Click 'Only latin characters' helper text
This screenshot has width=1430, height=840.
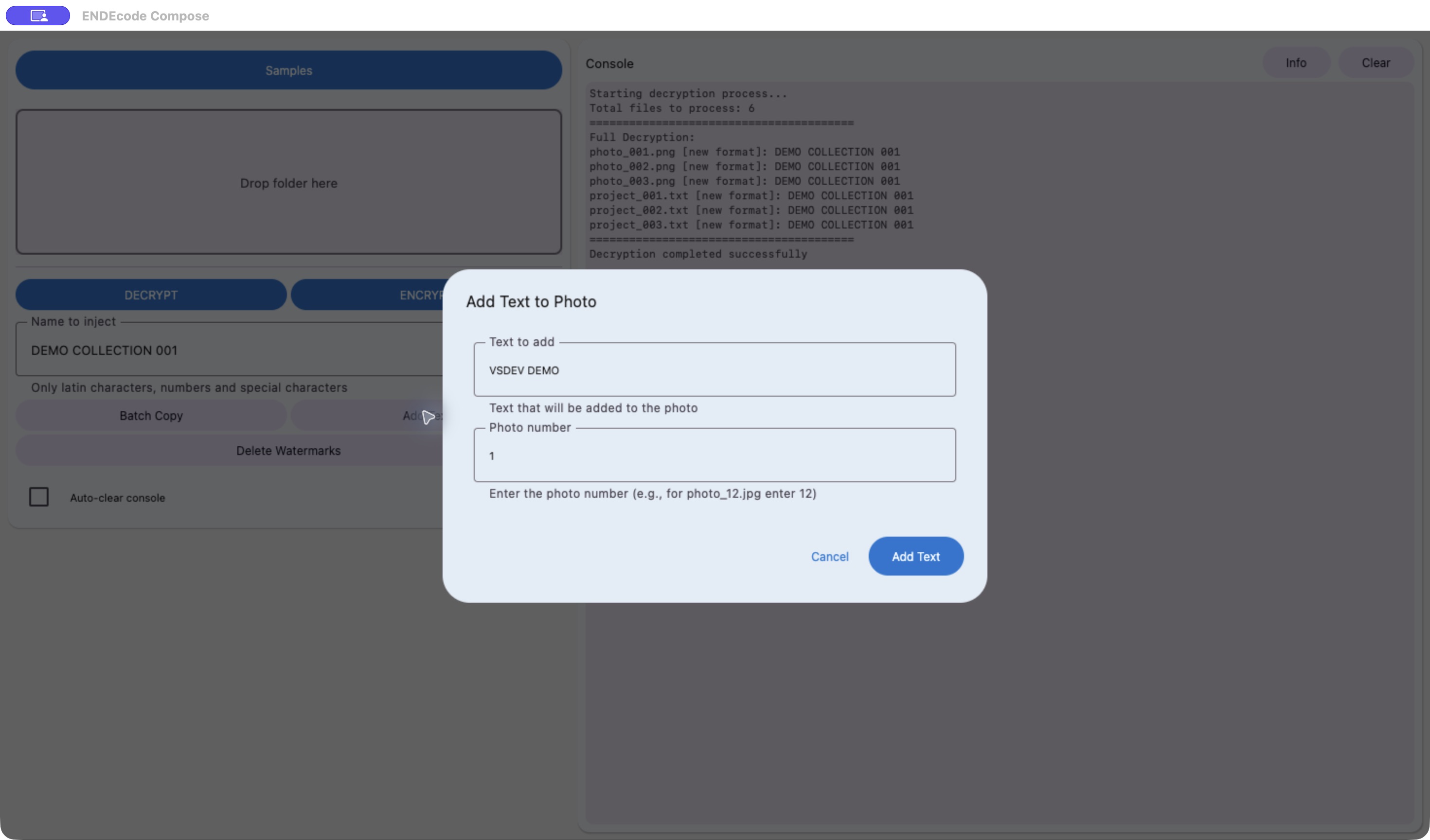pos(189,387)
